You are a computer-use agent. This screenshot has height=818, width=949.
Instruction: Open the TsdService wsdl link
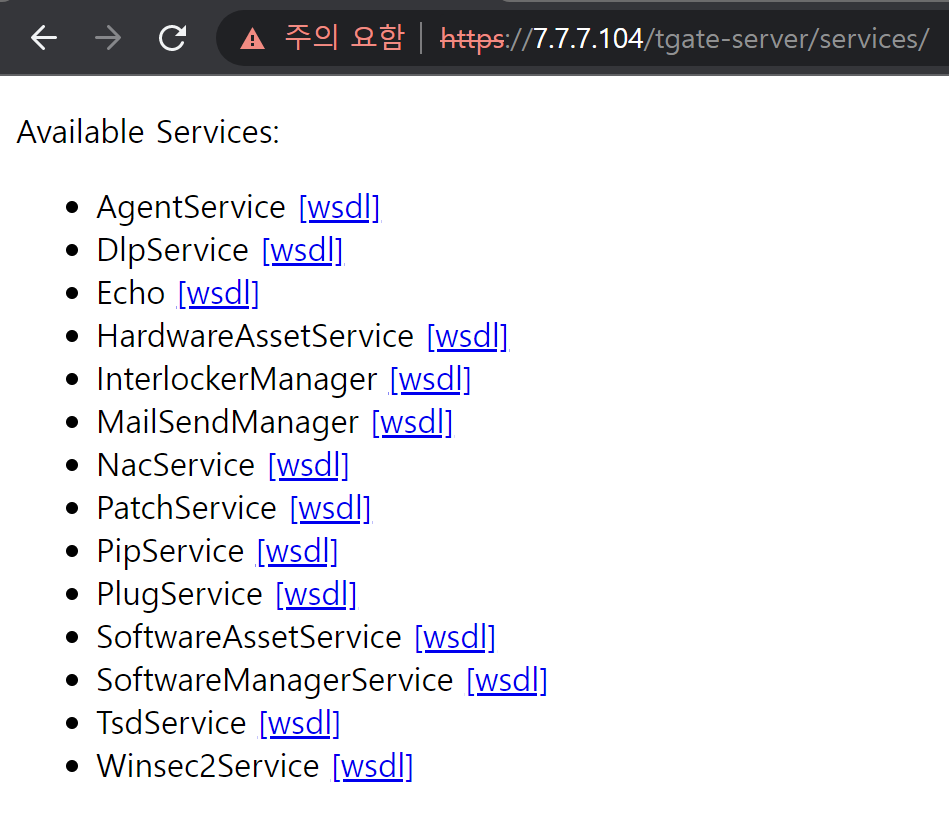pos(300,723)
